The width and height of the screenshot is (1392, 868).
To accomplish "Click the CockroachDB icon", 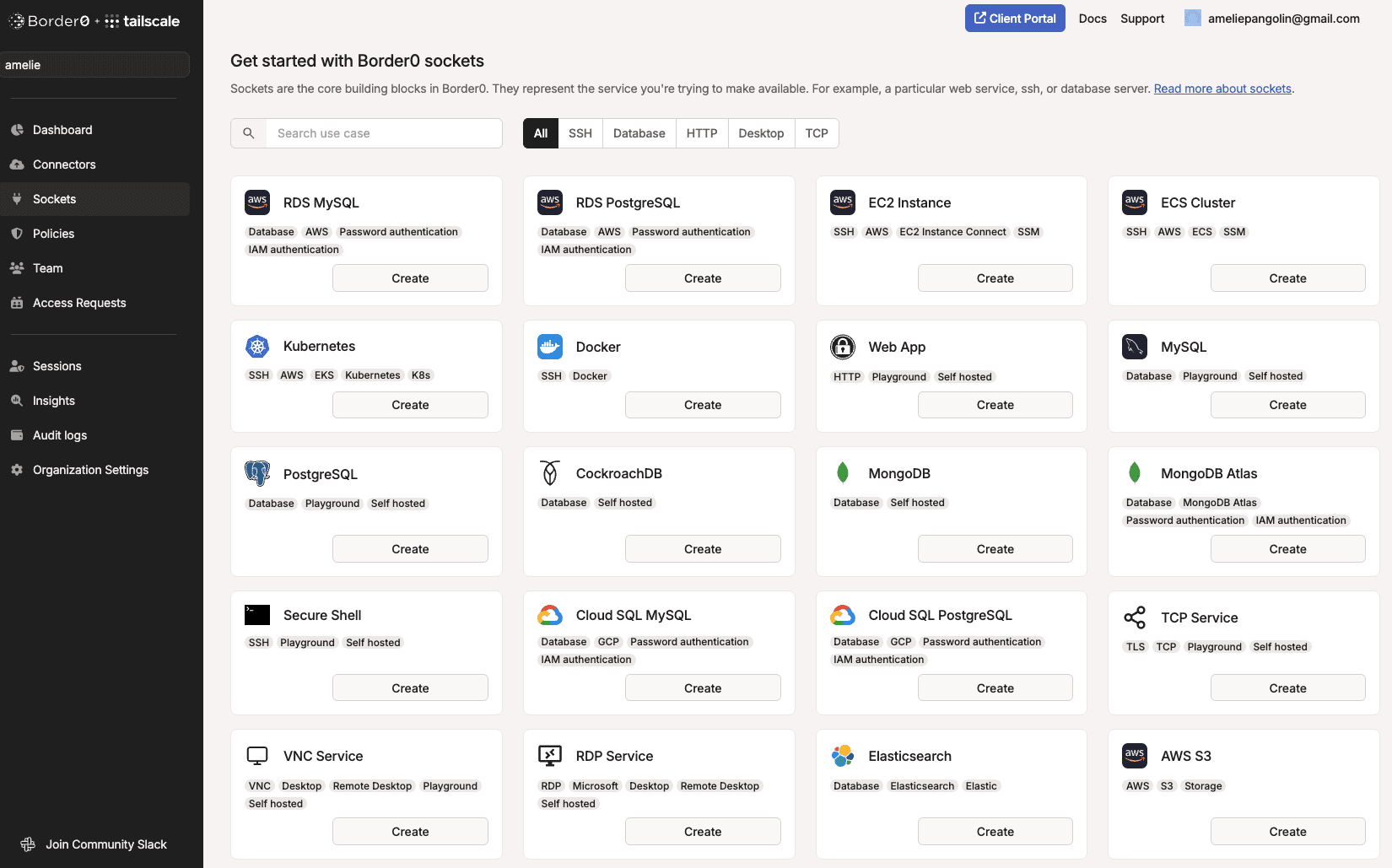I will point(550,473).
